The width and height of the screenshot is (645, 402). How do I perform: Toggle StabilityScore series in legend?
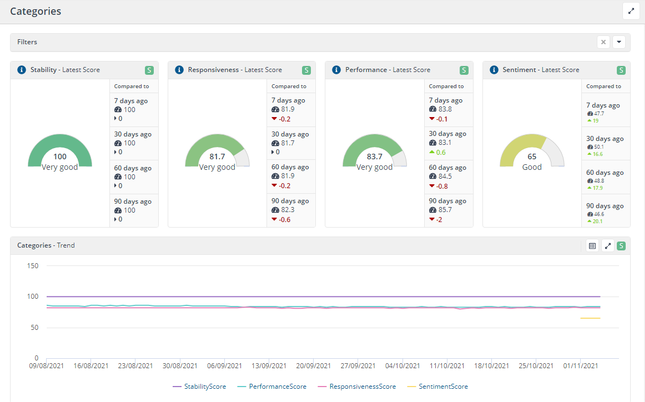(205, 386)
